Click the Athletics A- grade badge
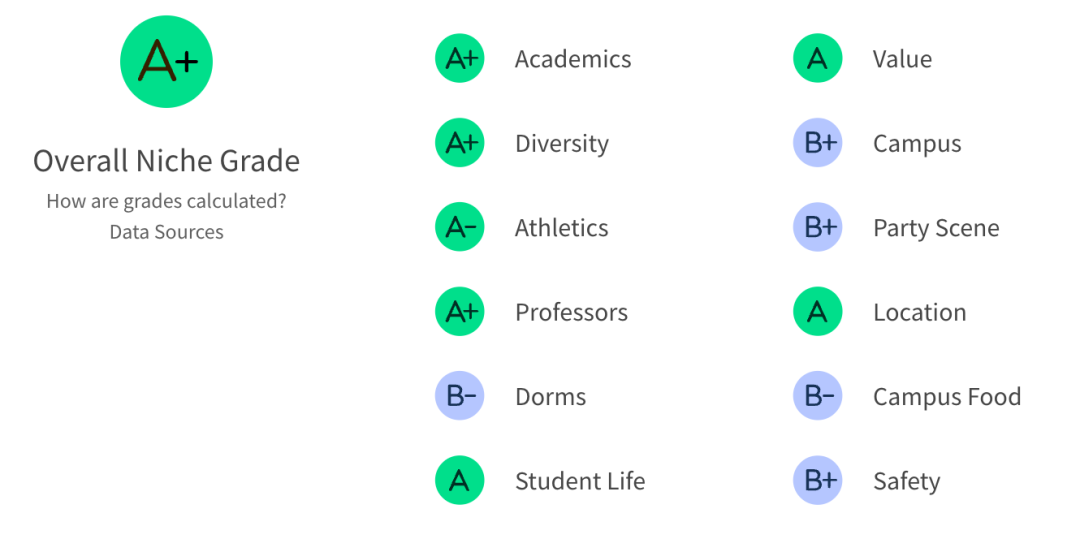Viewport: 1080px width, 539px height. pyautogui.click(x=460, y=228)
